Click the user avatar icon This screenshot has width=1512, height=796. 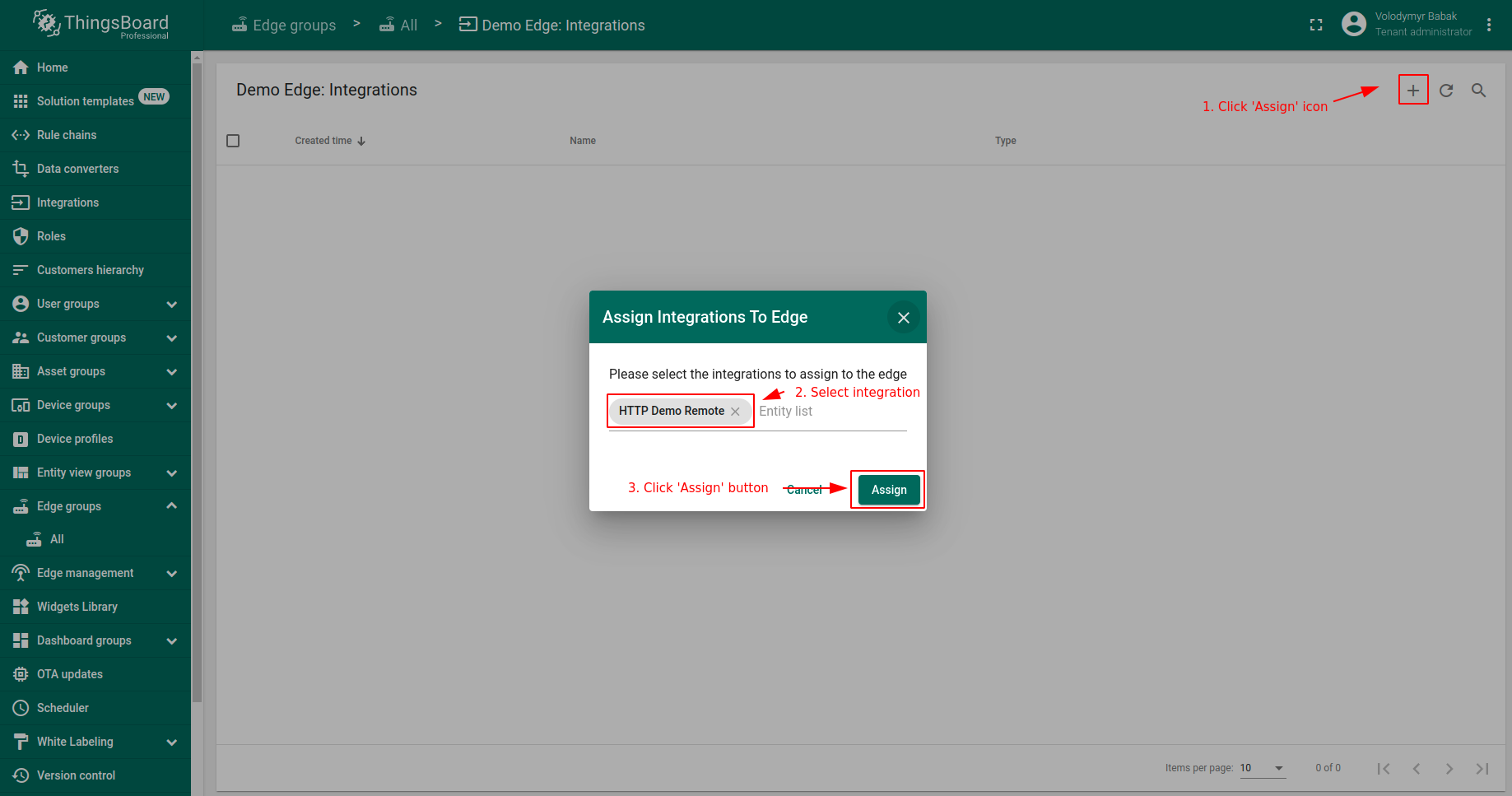click(1354, 24)
